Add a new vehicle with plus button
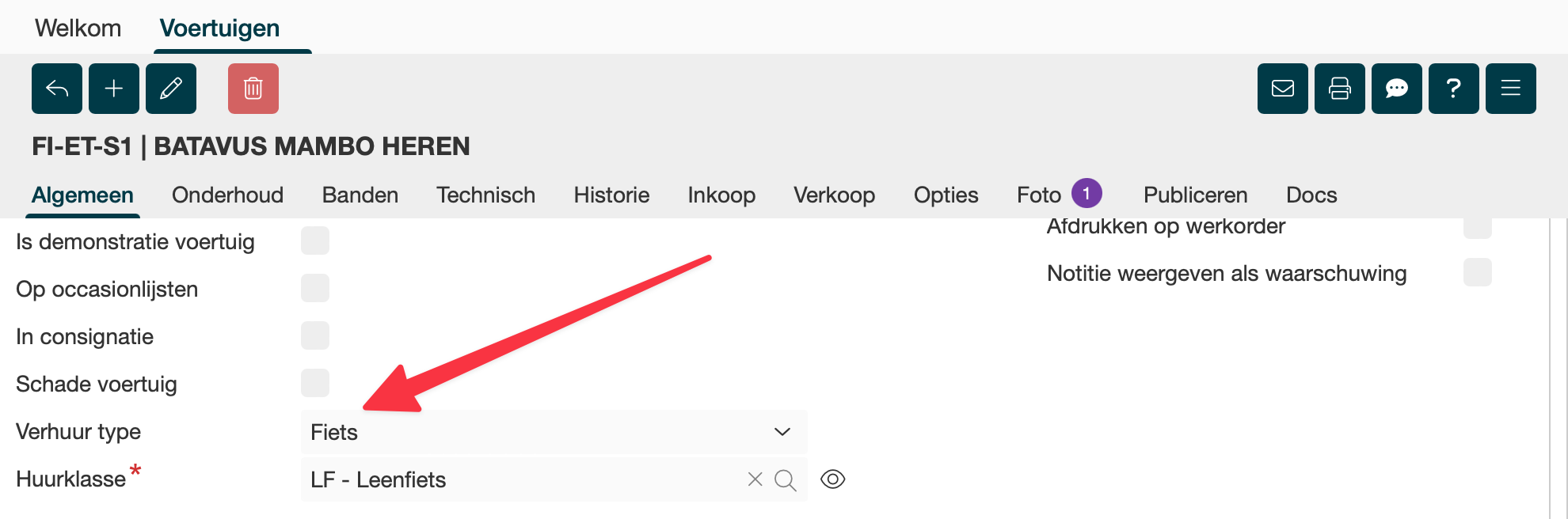 [114, 89]
